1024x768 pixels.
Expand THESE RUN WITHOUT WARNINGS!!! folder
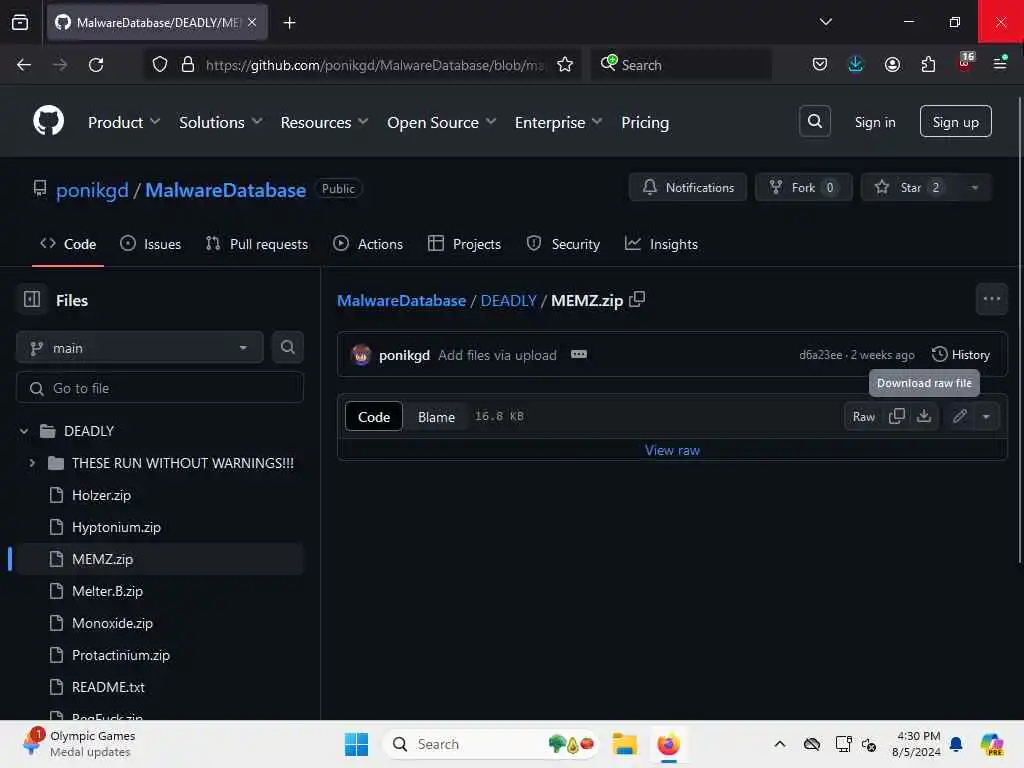[32, 463]
